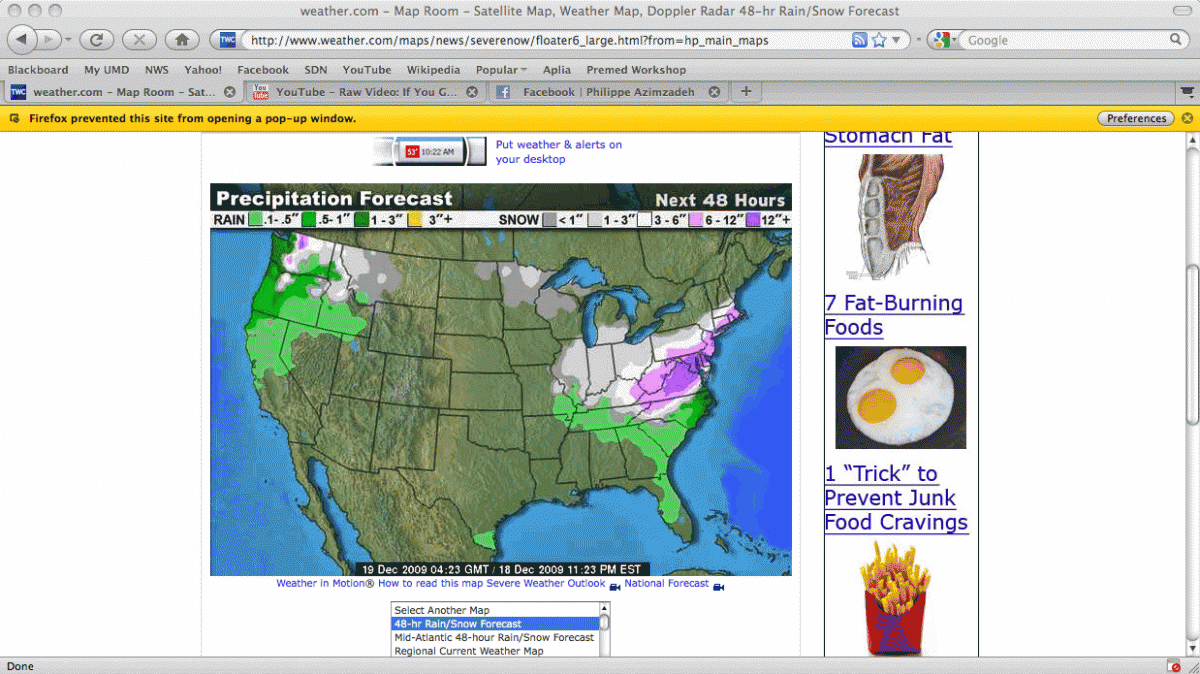
Task: Open the Google search engine dropdown
Action: click(x=942, y=40)
